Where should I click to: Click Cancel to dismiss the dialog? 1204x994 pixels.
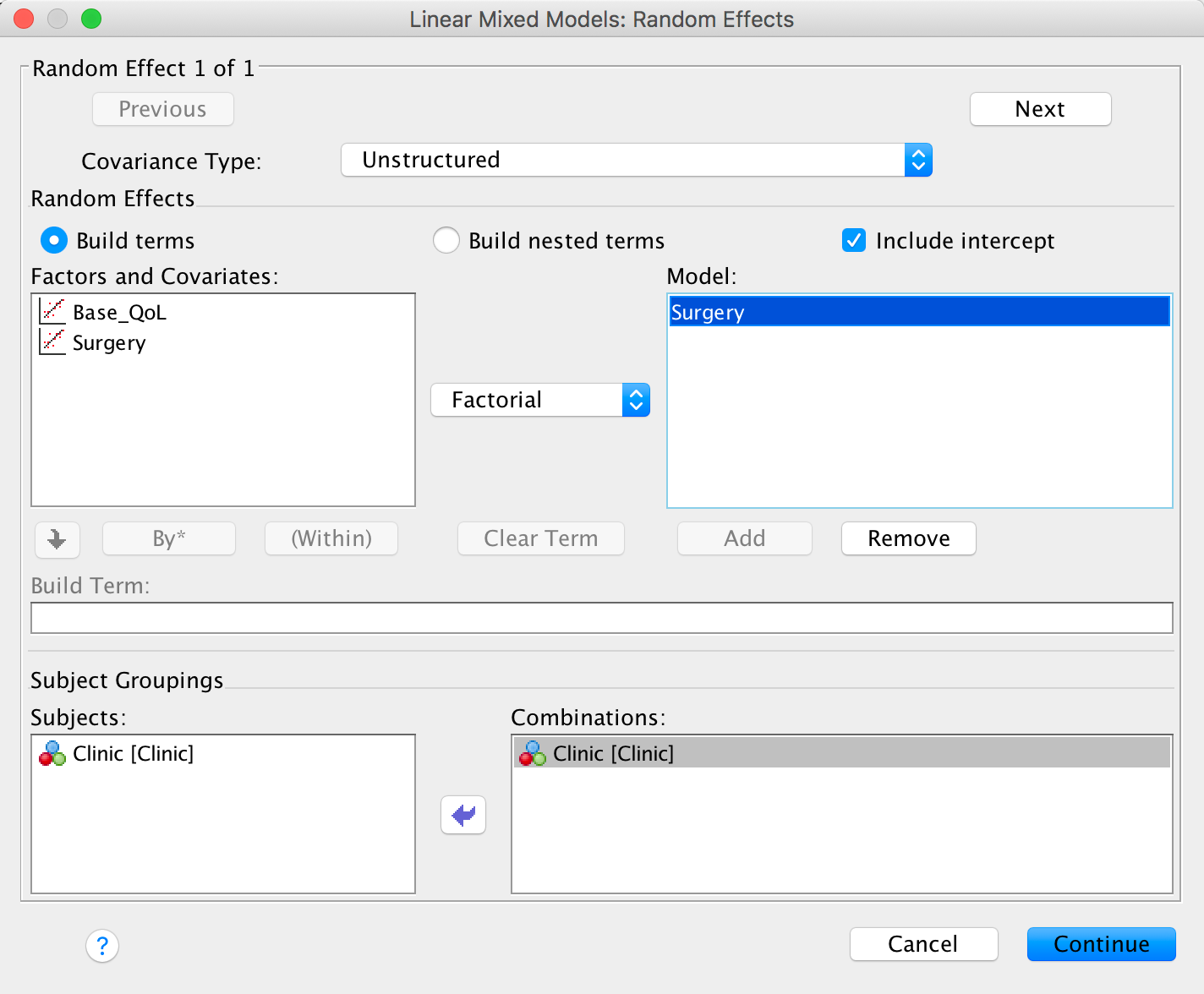(923, 944)
